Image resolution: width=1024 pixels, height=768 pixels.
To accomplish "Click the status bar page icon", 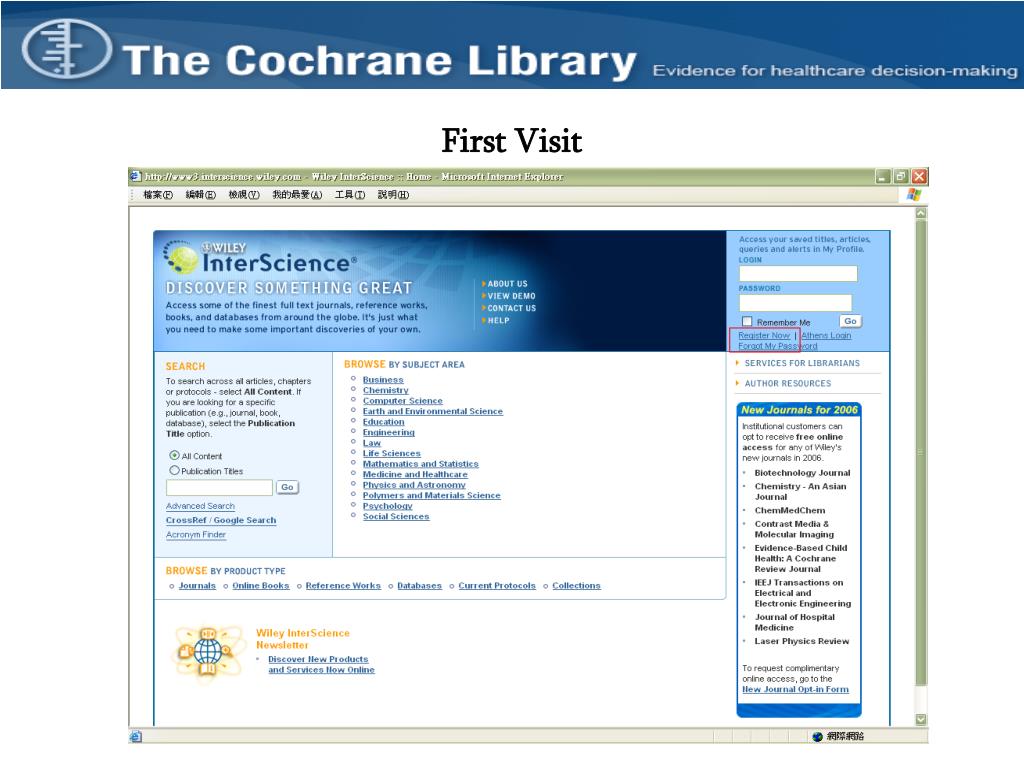I will click(x=136, y=737).
